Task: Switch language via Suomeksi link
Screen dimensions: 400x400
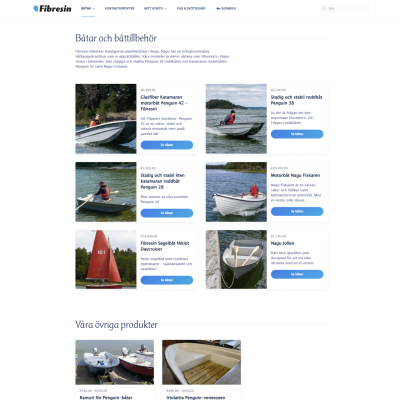Action: (x=226, y=8)
